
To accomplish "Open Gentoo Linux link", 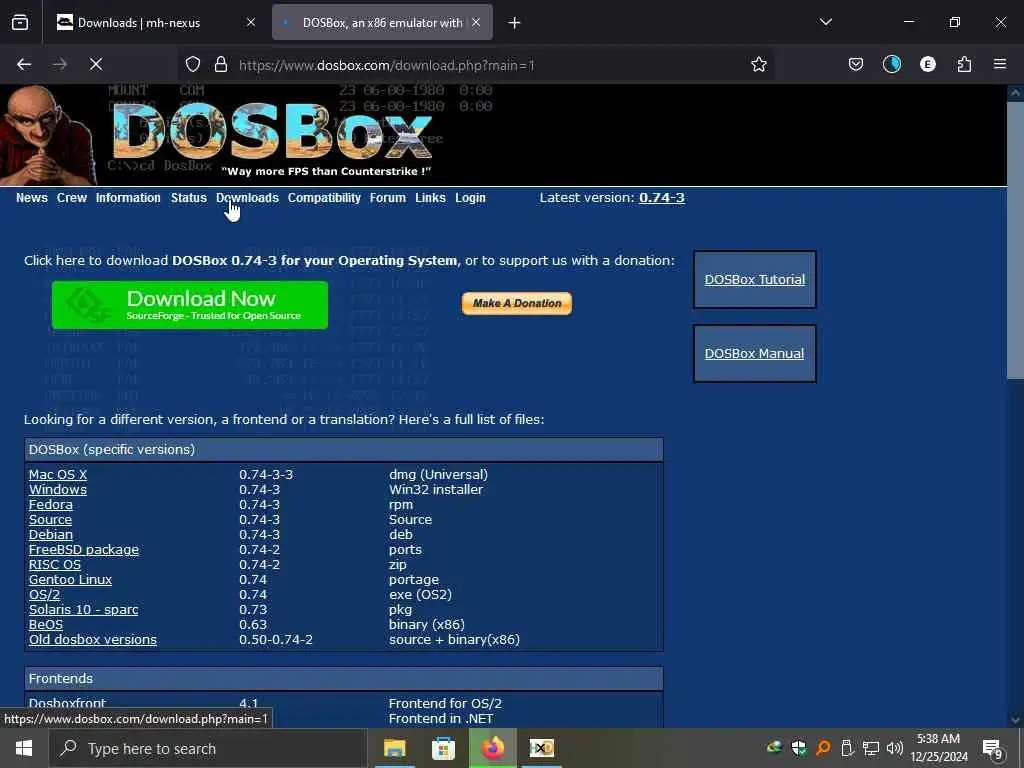I will (x=71, y=580).
